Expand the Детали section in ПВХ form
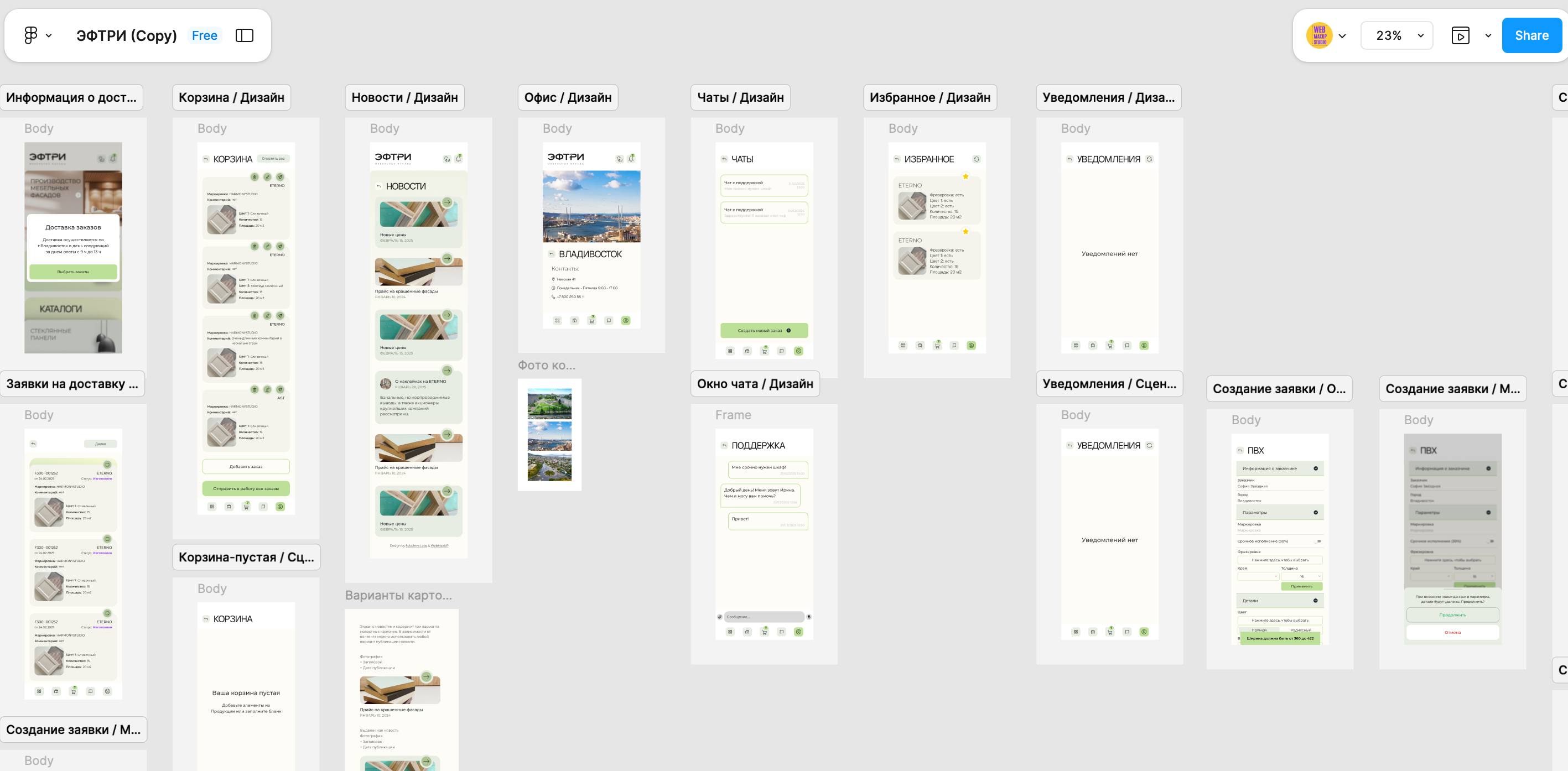Screen dimensions: 1568x771 coord(1280,601)
